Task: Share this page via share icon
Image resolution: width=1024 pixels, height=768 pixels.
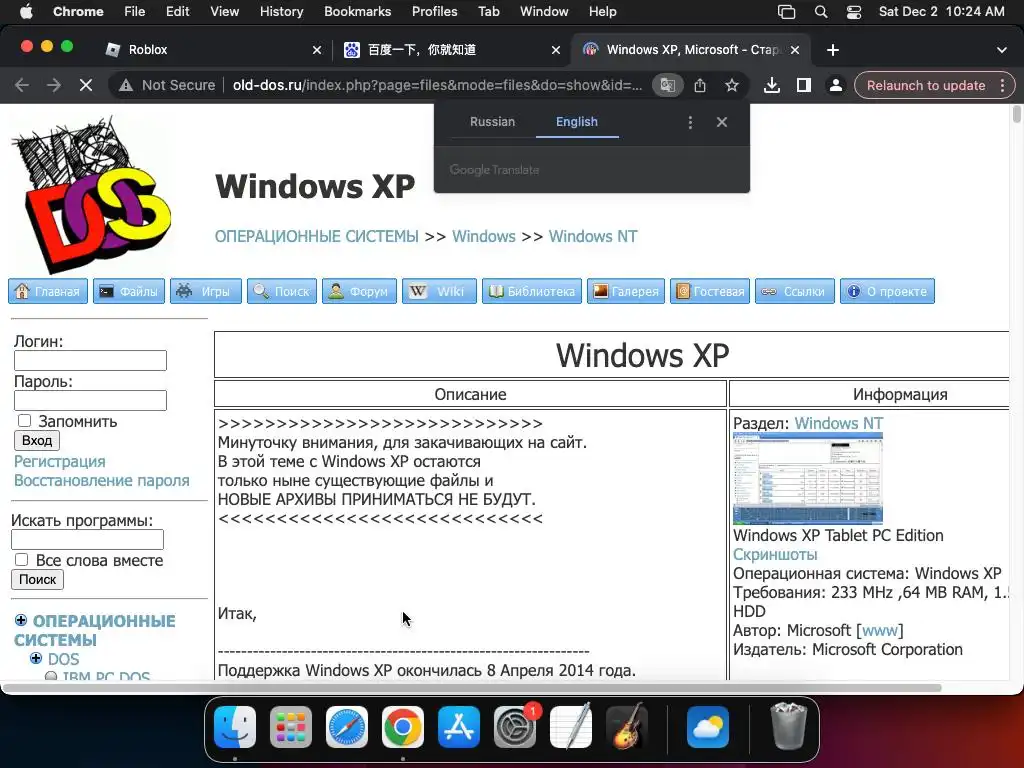Action: 700,86
